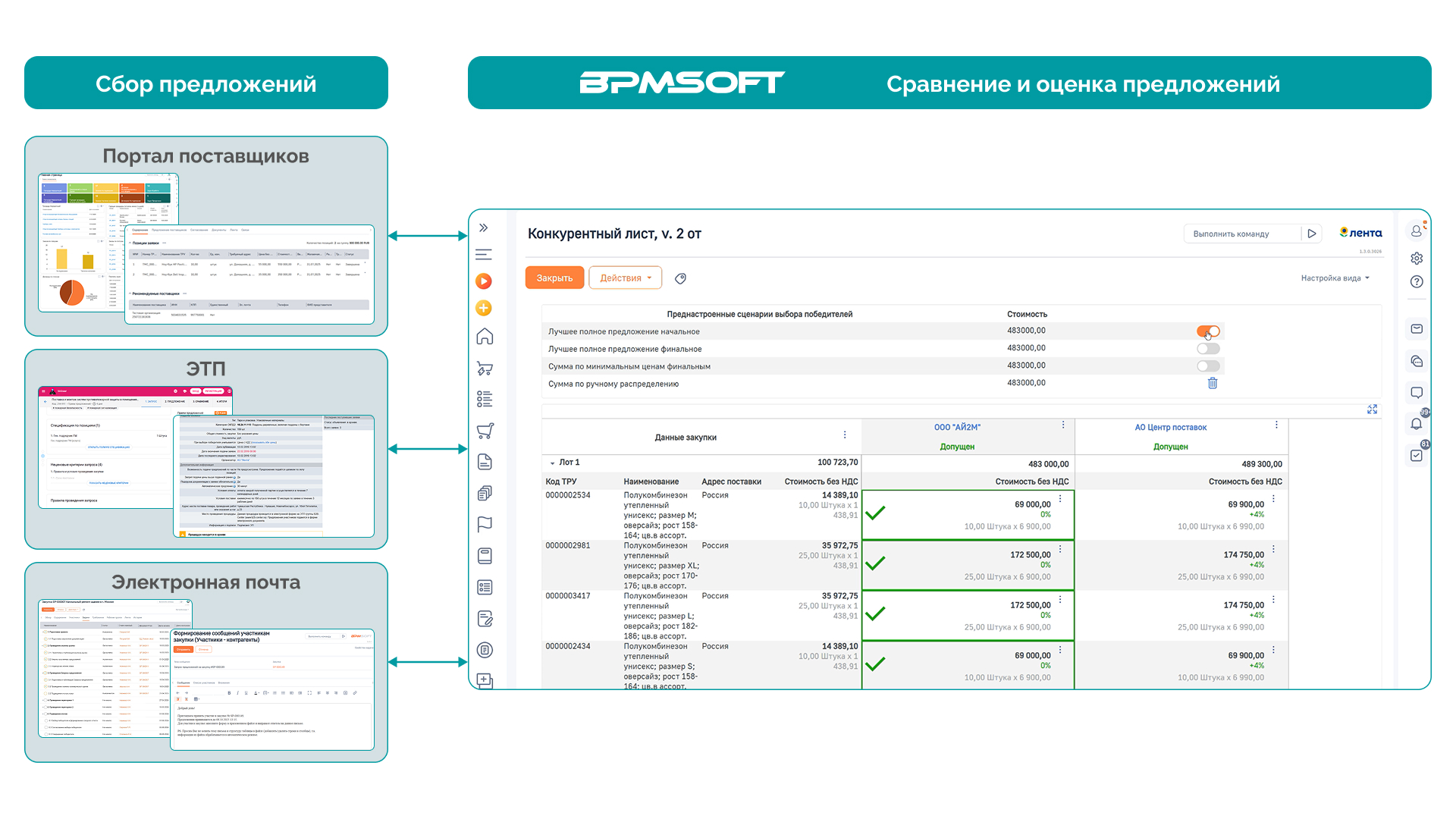Enable Сумма по минимальным ценам финальным switch

click(x=1208, y=366)
